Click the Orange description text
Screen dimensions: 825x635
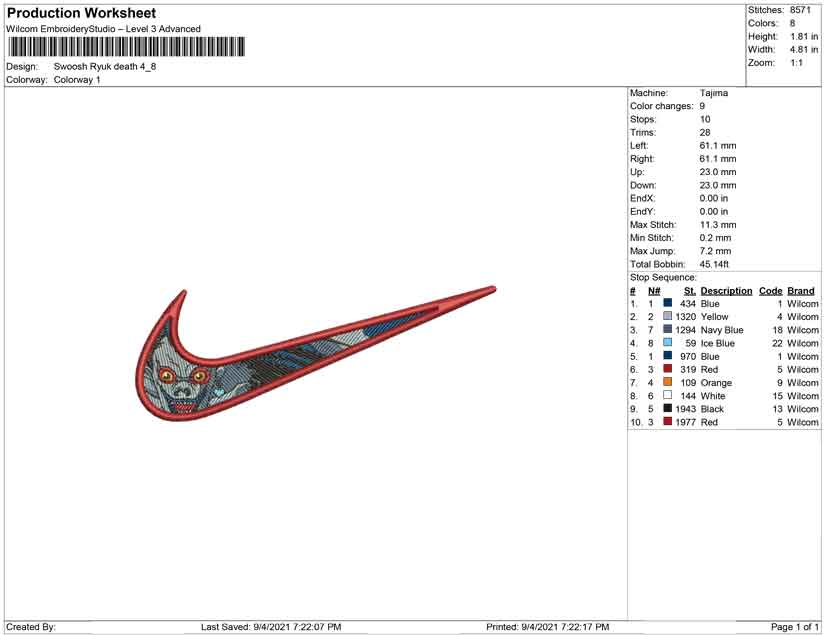[716, 382]
